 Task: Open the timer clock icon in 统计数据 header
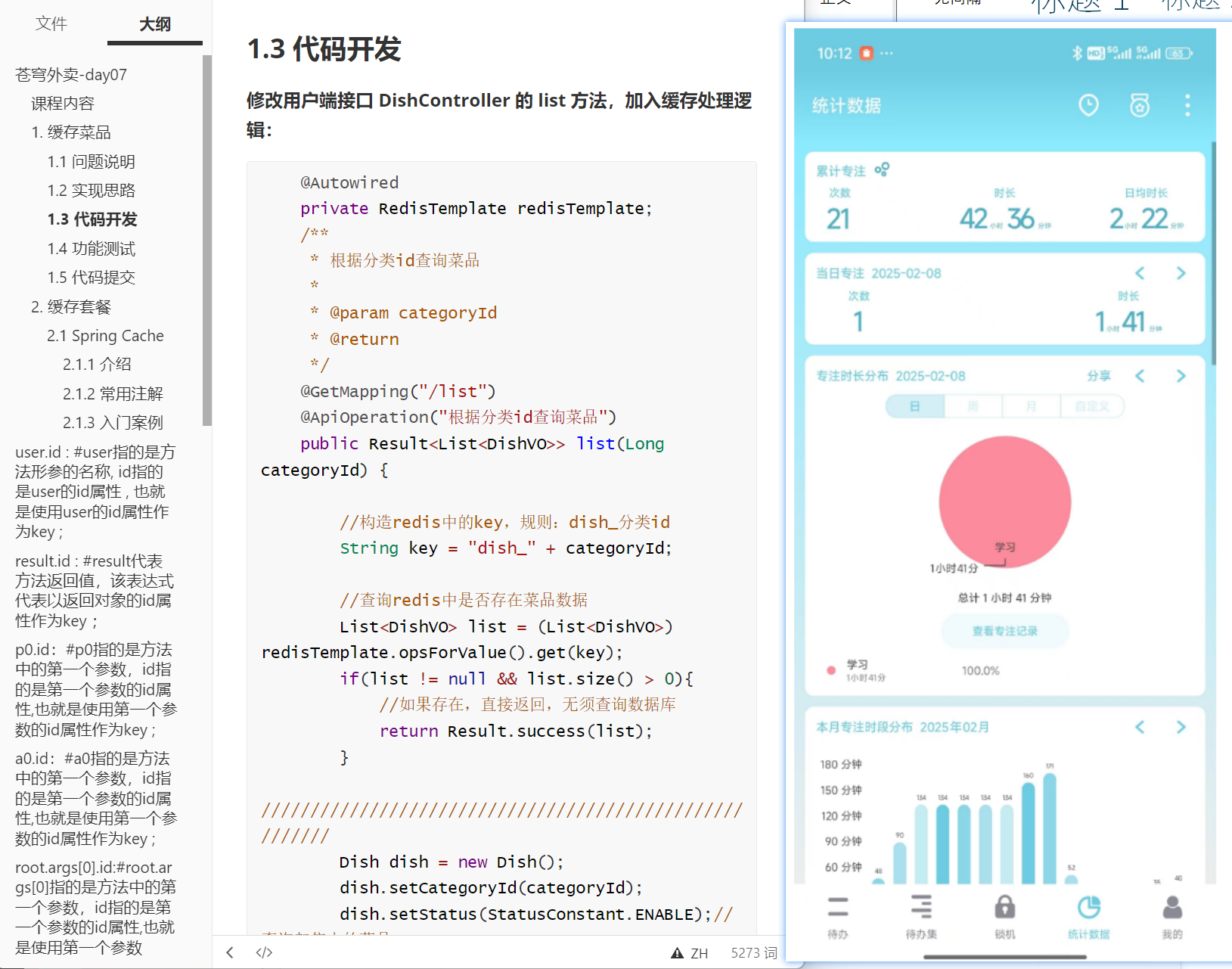click(1088, 105)
